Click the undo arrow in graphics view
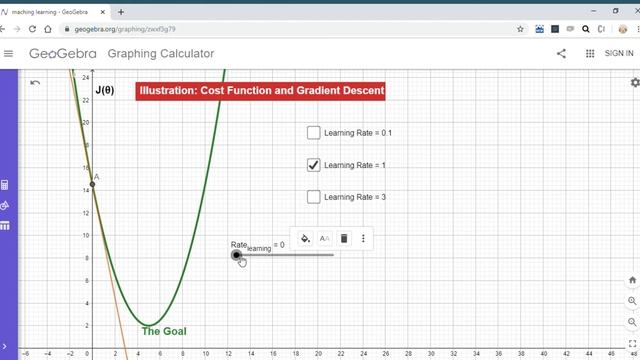This screenshot has width=640, height=360. tap(35, 83)
